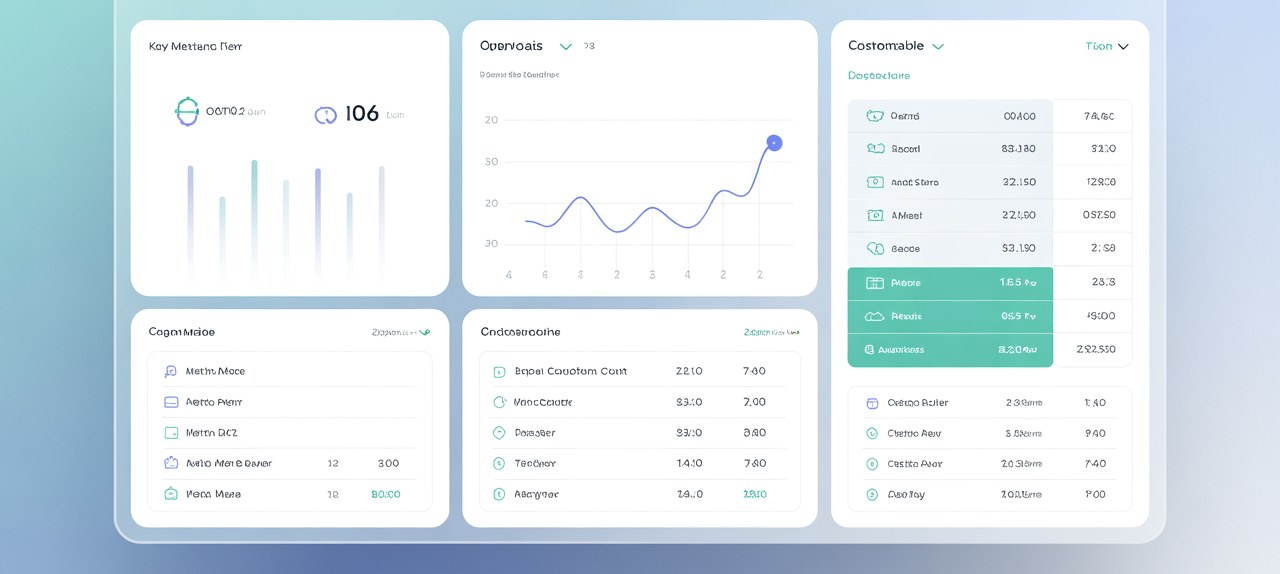Click the green icon next to Meca Mae

171,494
